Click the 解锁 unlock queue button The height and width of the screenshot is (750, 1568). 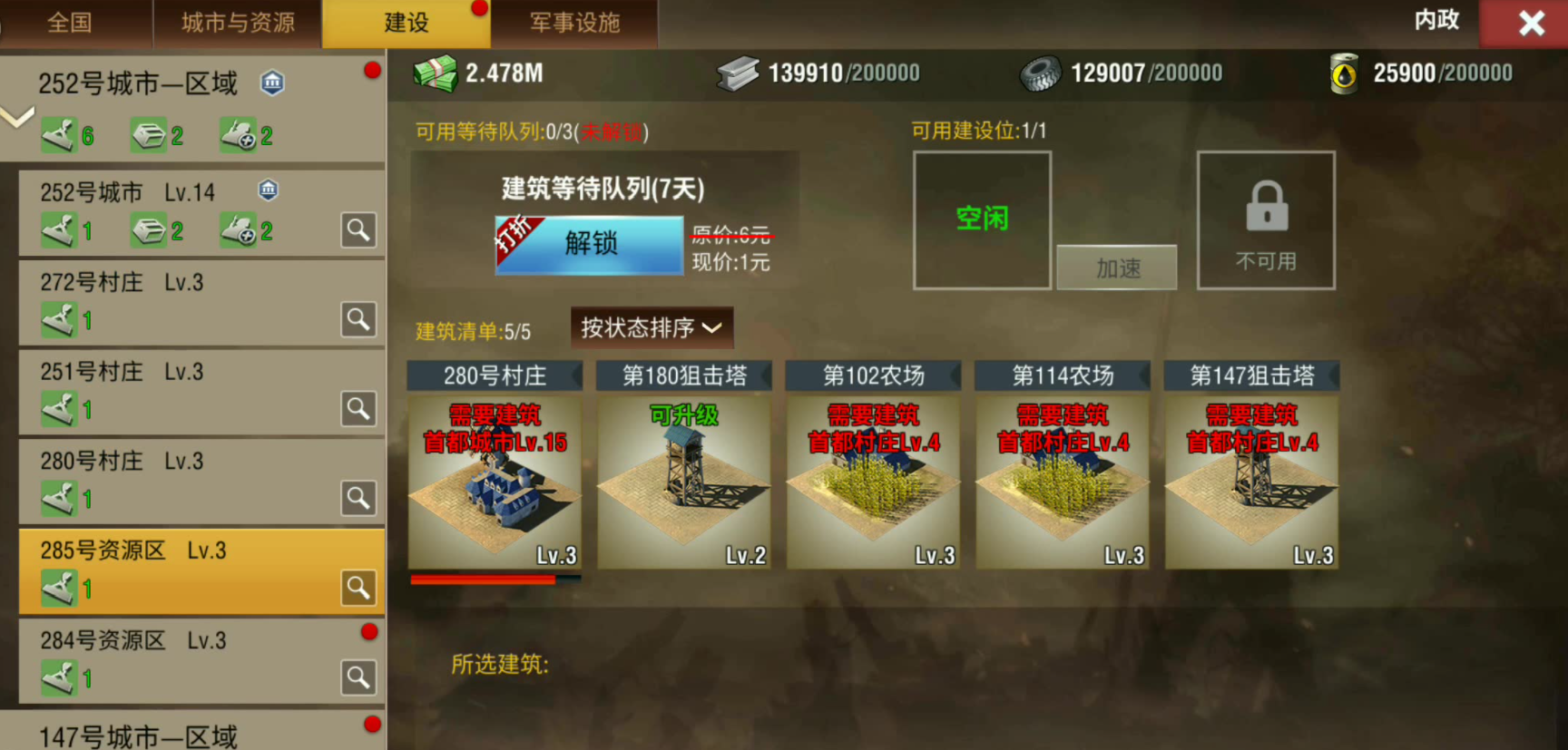pyautogui.click(x=589, y=245)
